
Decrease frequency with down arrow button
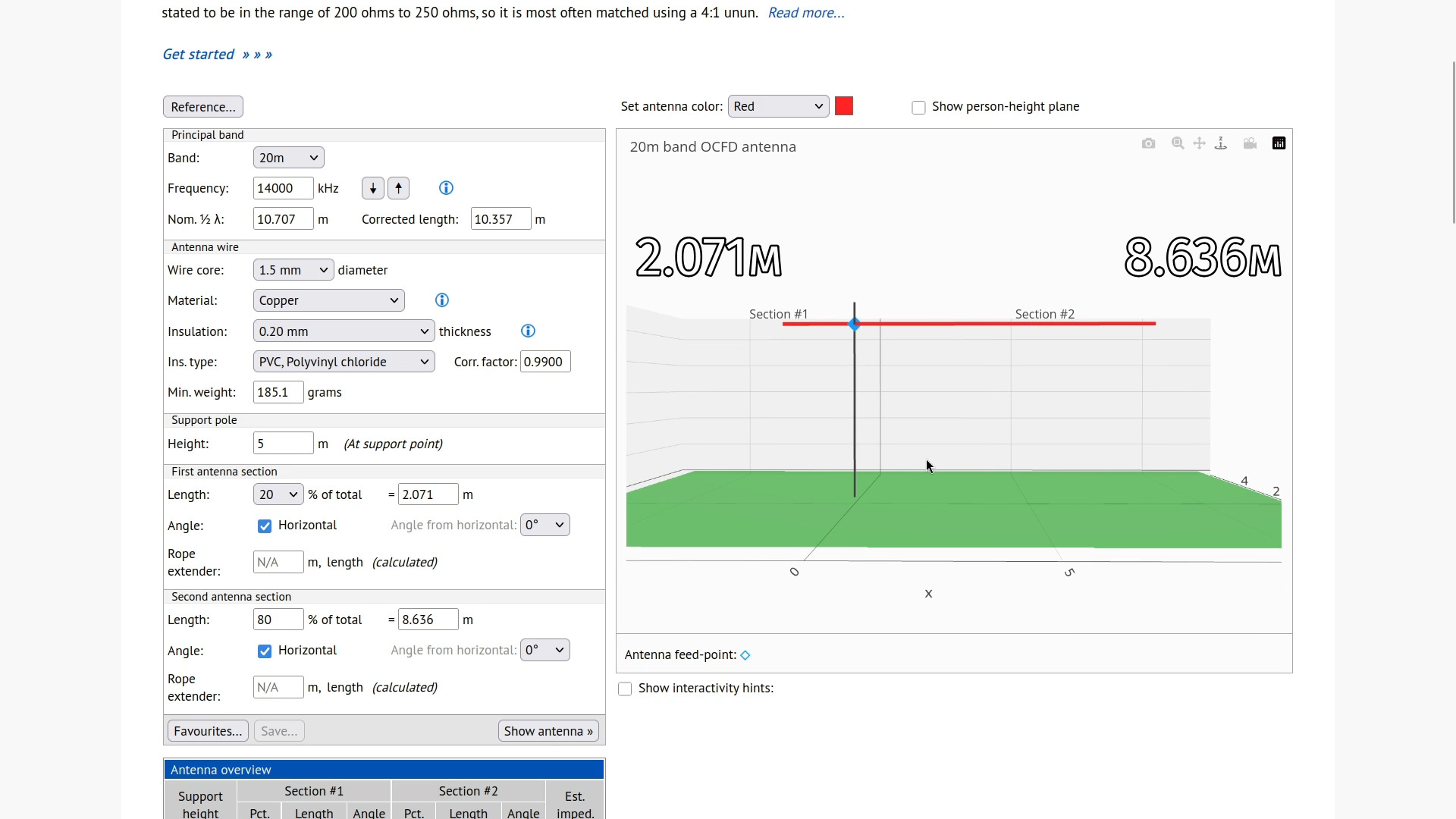coord(372,188)
